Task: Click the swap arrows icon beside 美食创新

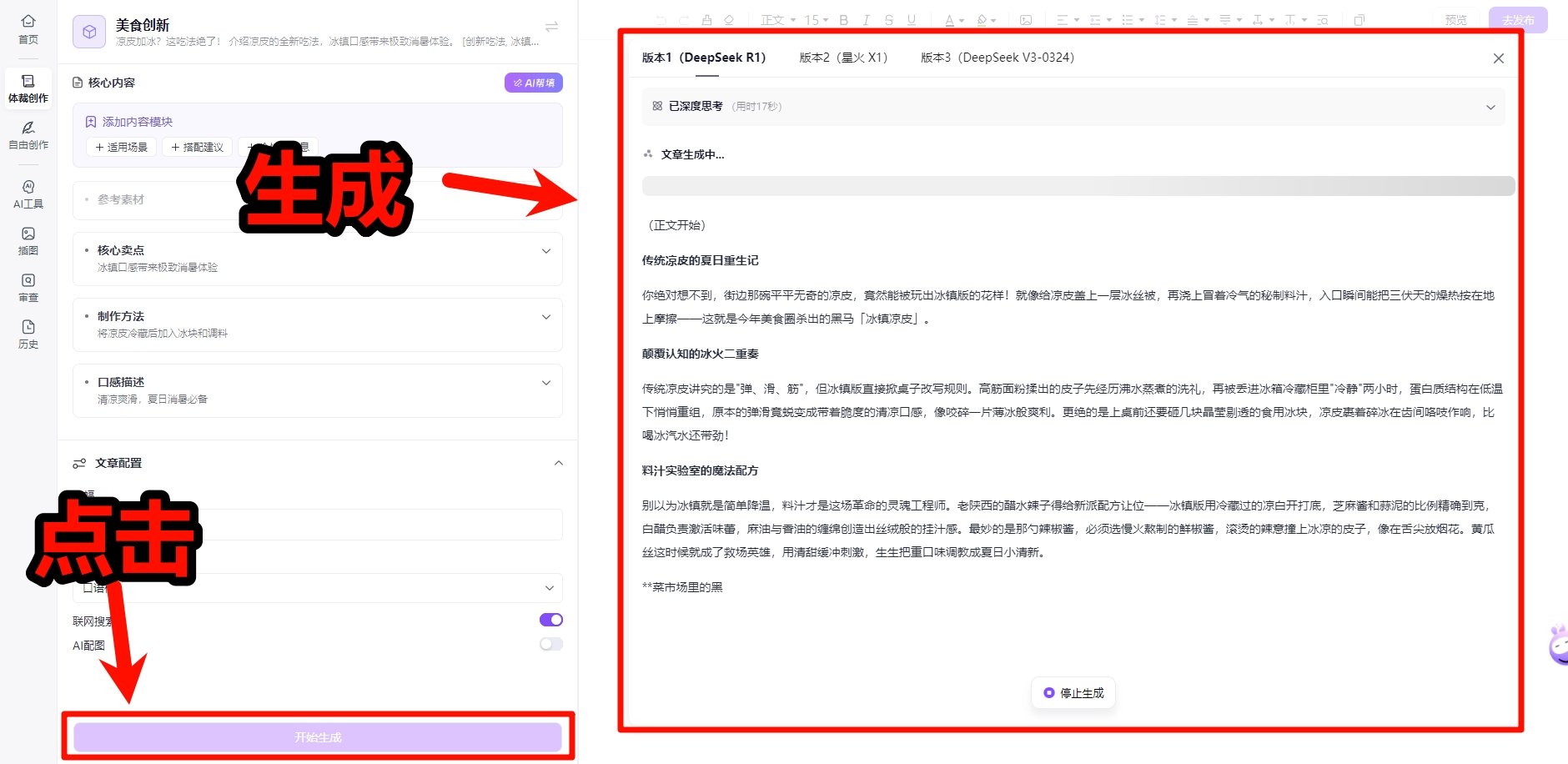Action: pos(551,27)
